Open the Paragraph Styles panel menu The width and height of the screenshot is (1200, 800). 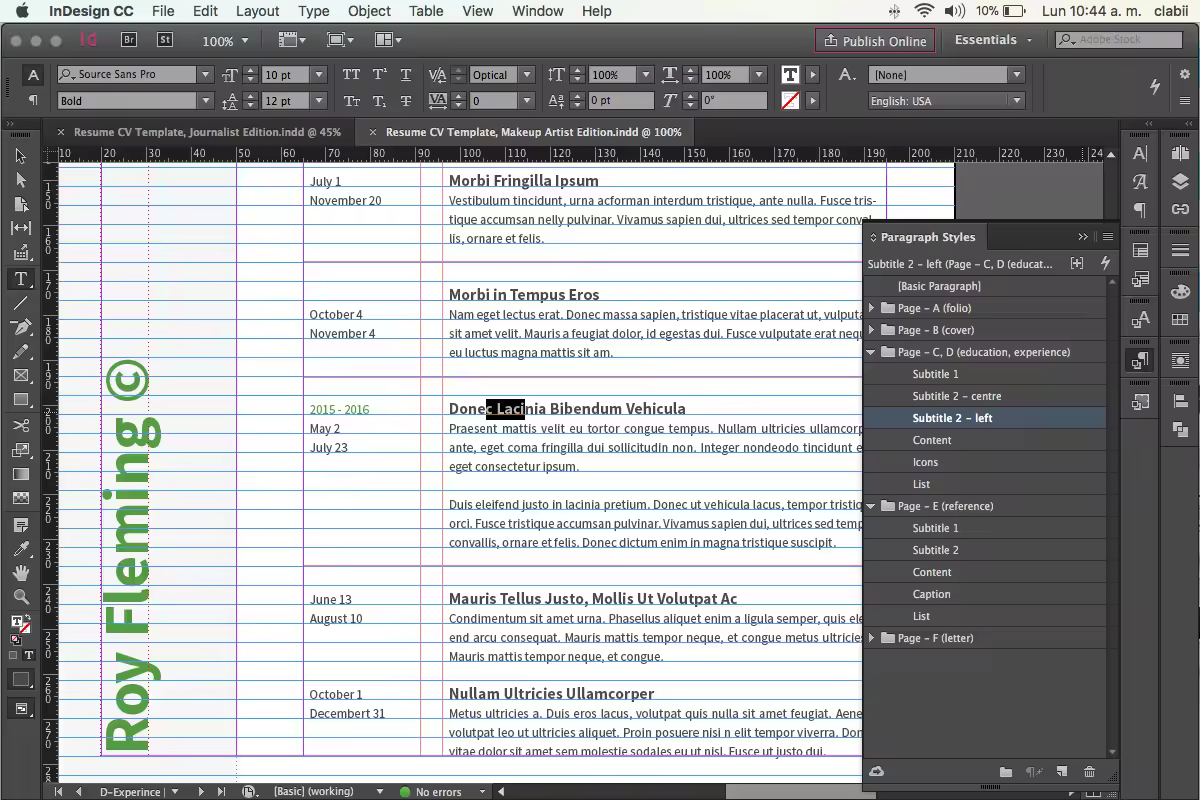click(1108, 237)
